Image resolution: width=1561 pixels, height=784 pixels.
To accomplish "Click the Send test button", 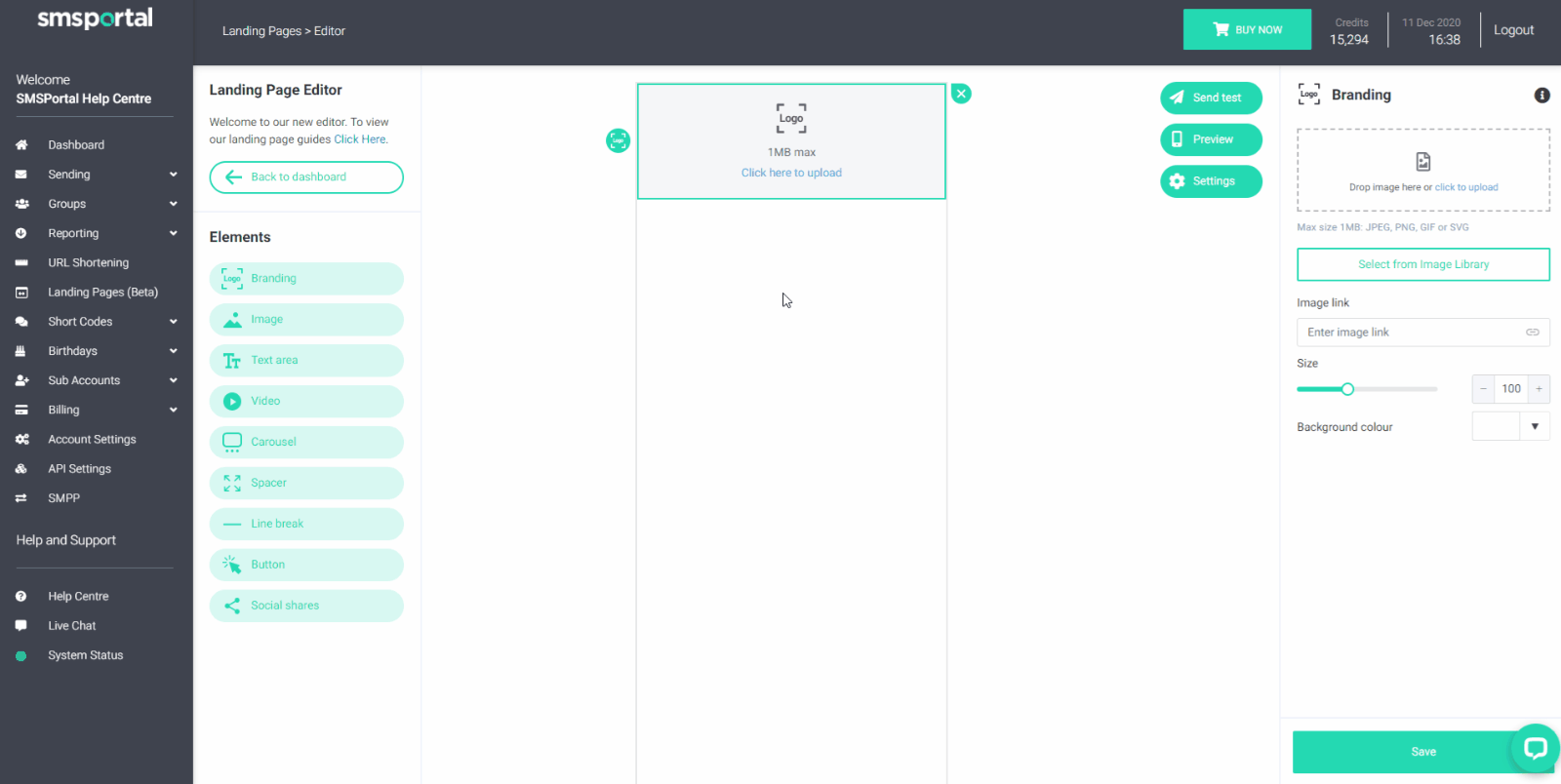I will (x=1211, y=98).
